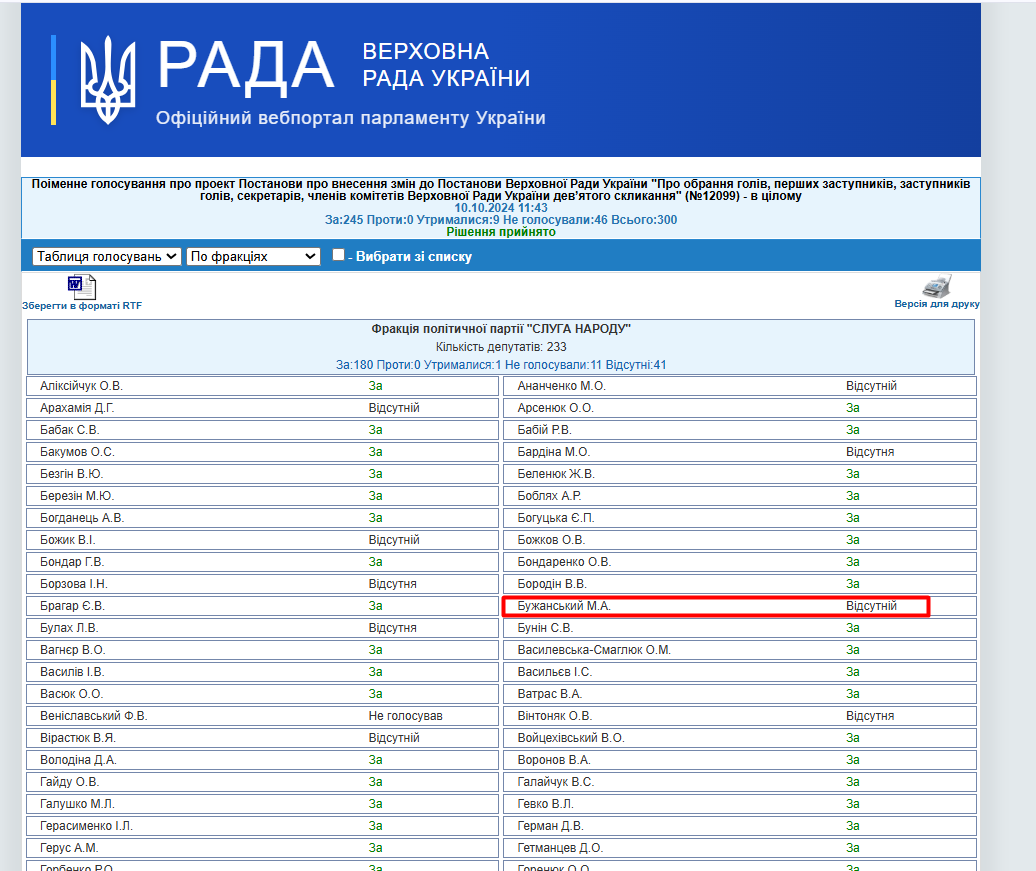
Task: Select deputy row 'Герман Д.В.'
Action: coord(740,825)
